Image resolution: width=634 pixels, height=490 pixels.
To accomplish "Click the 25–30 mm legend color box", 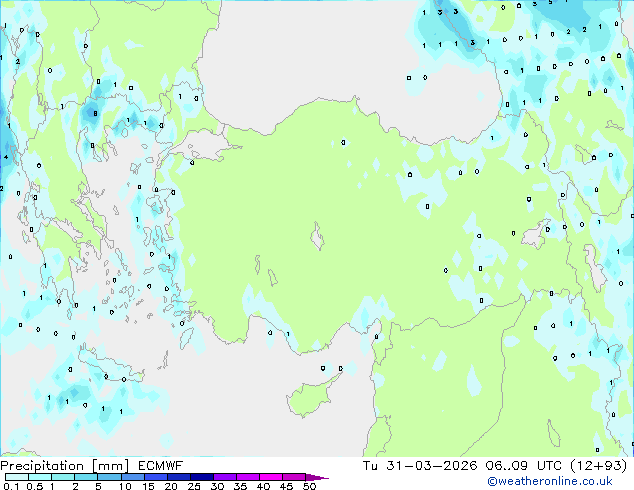I will click(x=202, y=477).
